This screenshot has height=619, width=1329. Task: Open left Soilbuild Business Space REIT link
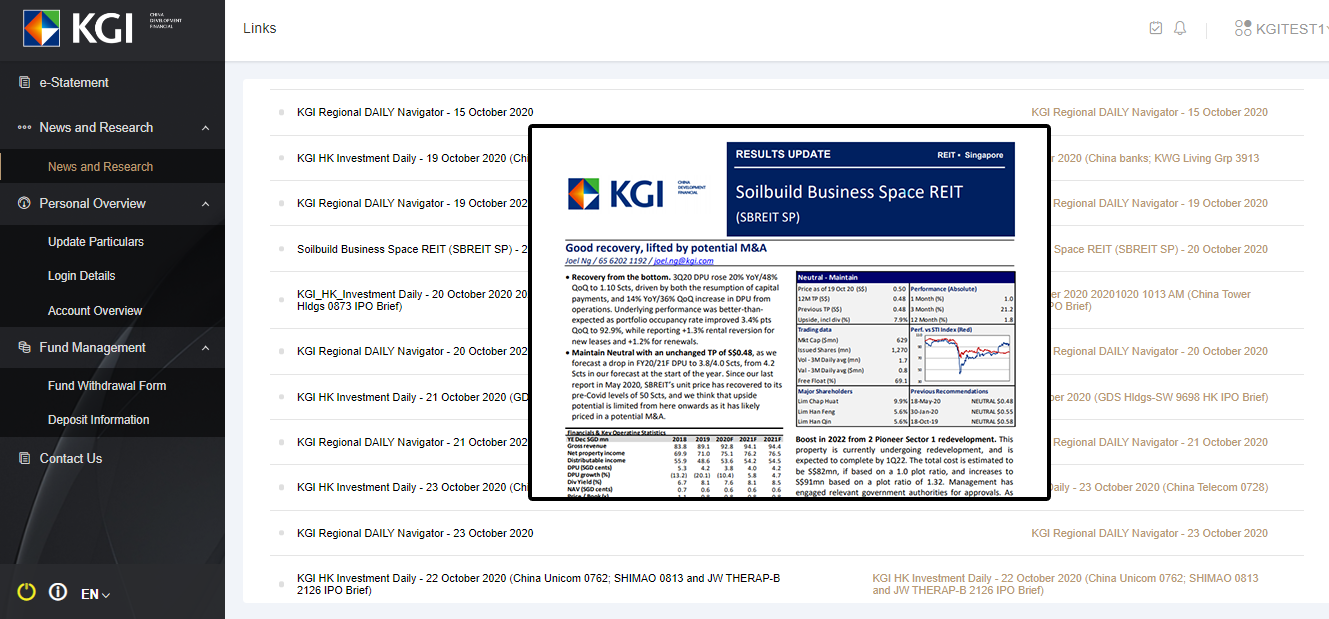coord(412,249)
